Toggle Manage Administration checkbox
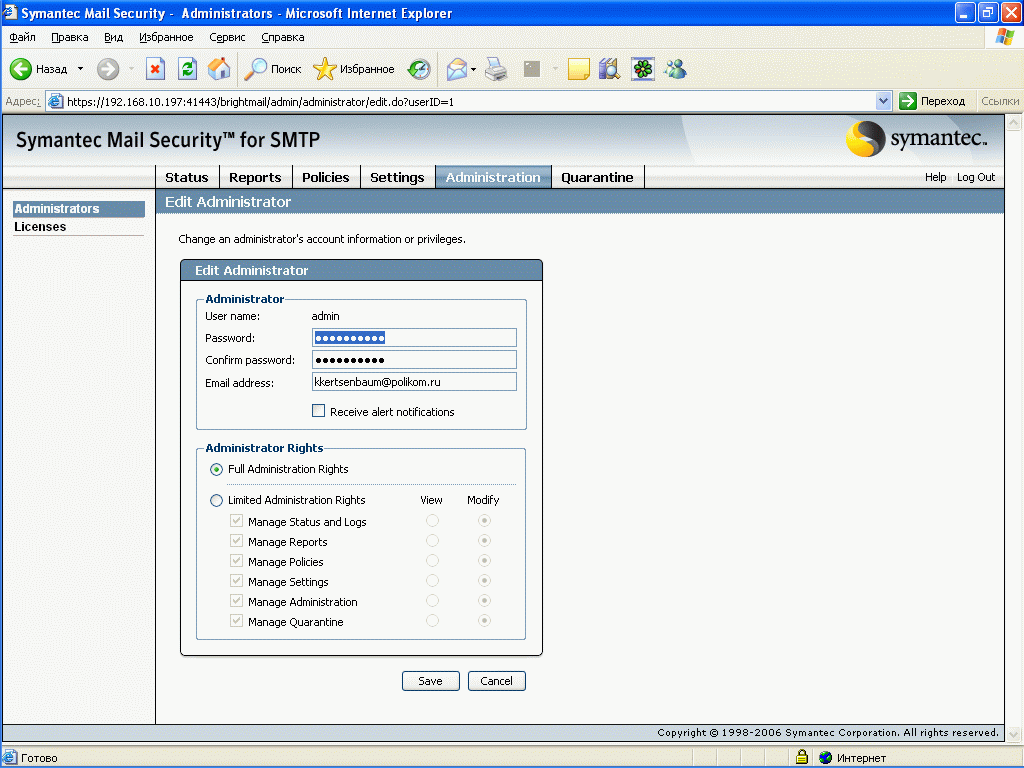The image size is (1024, 768). point(236,601)
